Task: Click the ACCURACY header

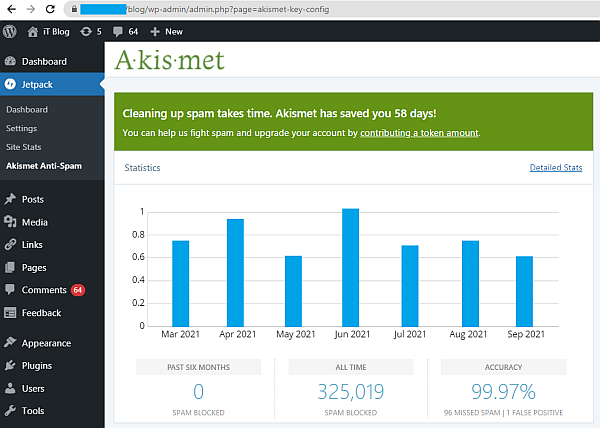Action: (504, 367)
